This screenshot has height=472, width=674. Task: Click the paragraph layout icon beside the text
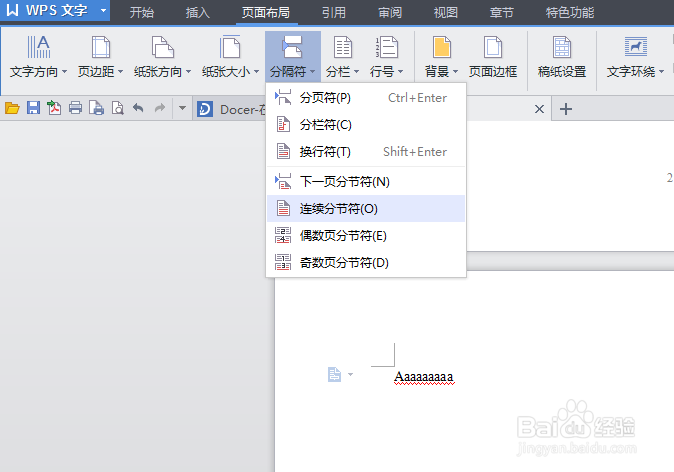334,374
